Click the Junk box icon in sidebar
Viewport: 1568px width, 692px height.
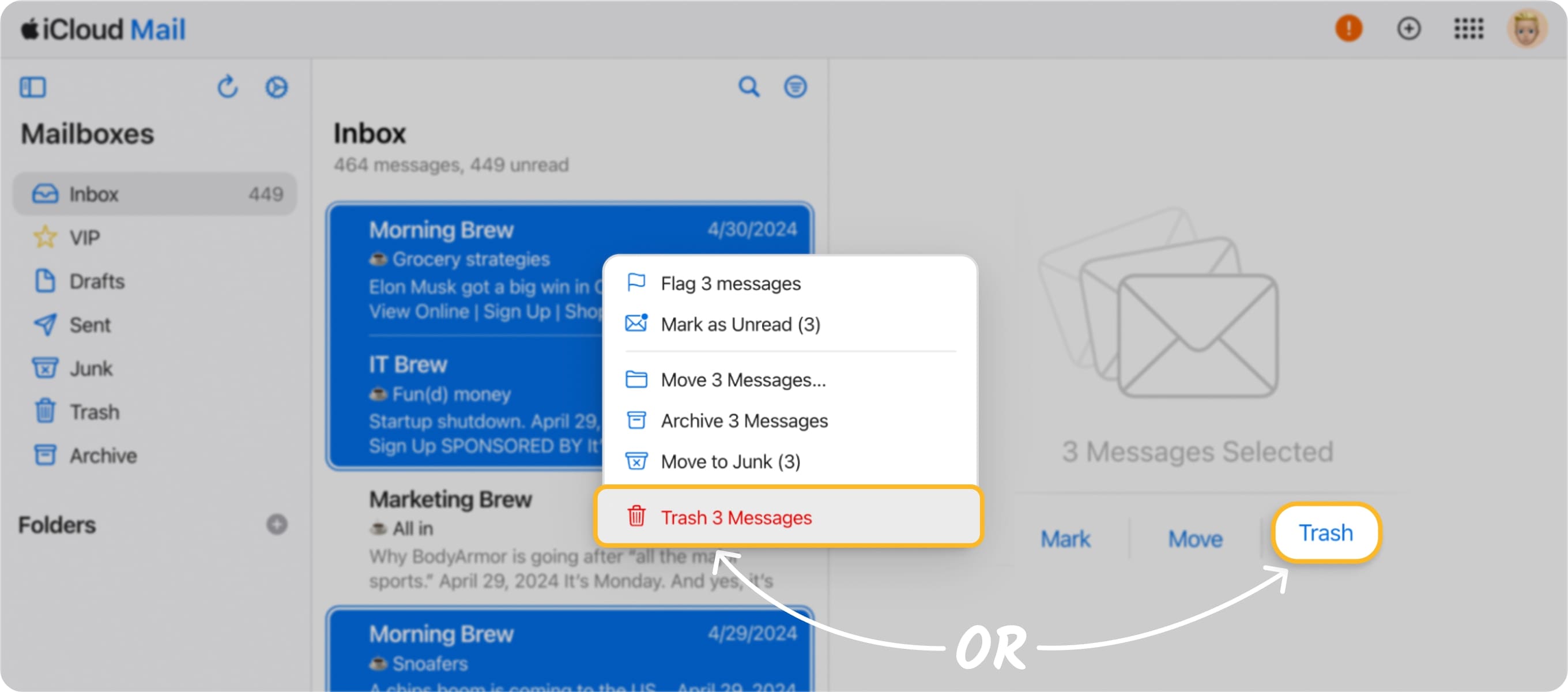pyautogui.click(x=45, y=368)
